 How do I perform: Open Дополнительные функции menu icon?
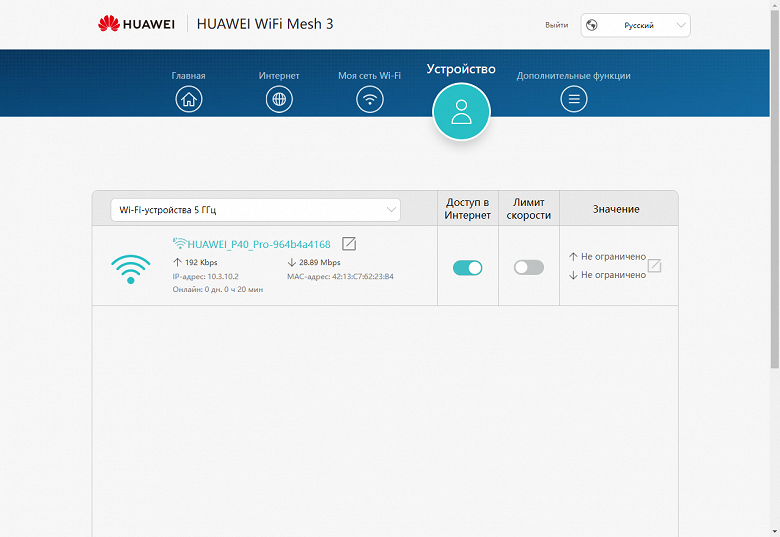(x=574, y=99)
